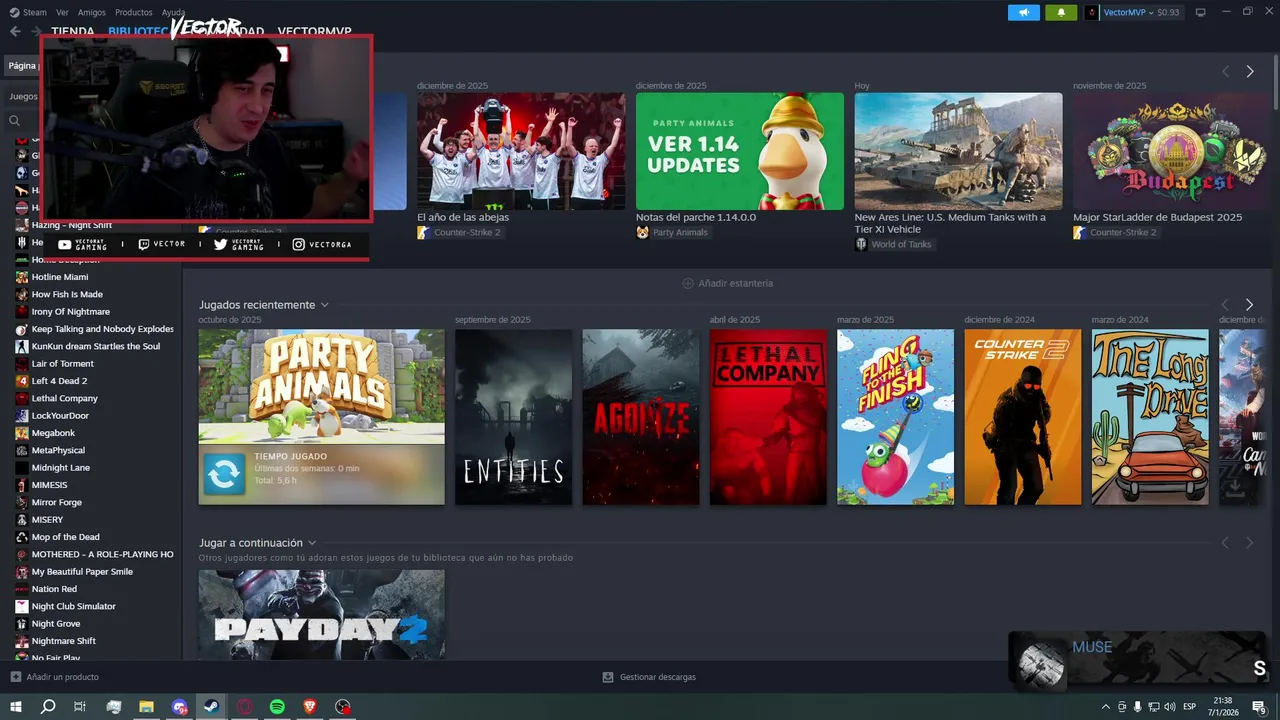Open Opera GX from the taskbar
1280x720 pixels.
point(244,706)
